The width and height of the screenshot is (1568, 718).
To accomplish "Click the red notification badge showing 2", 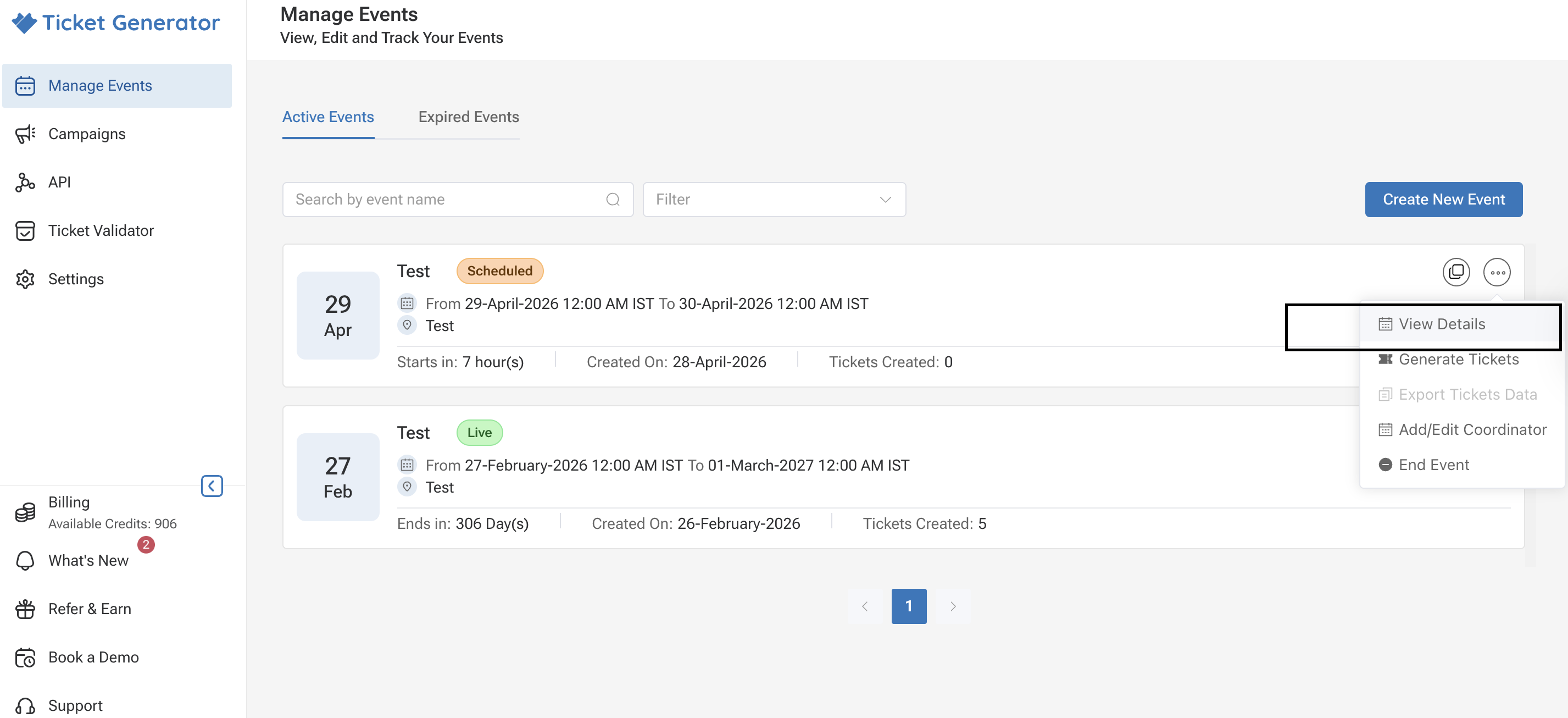I will coord(146,544).
